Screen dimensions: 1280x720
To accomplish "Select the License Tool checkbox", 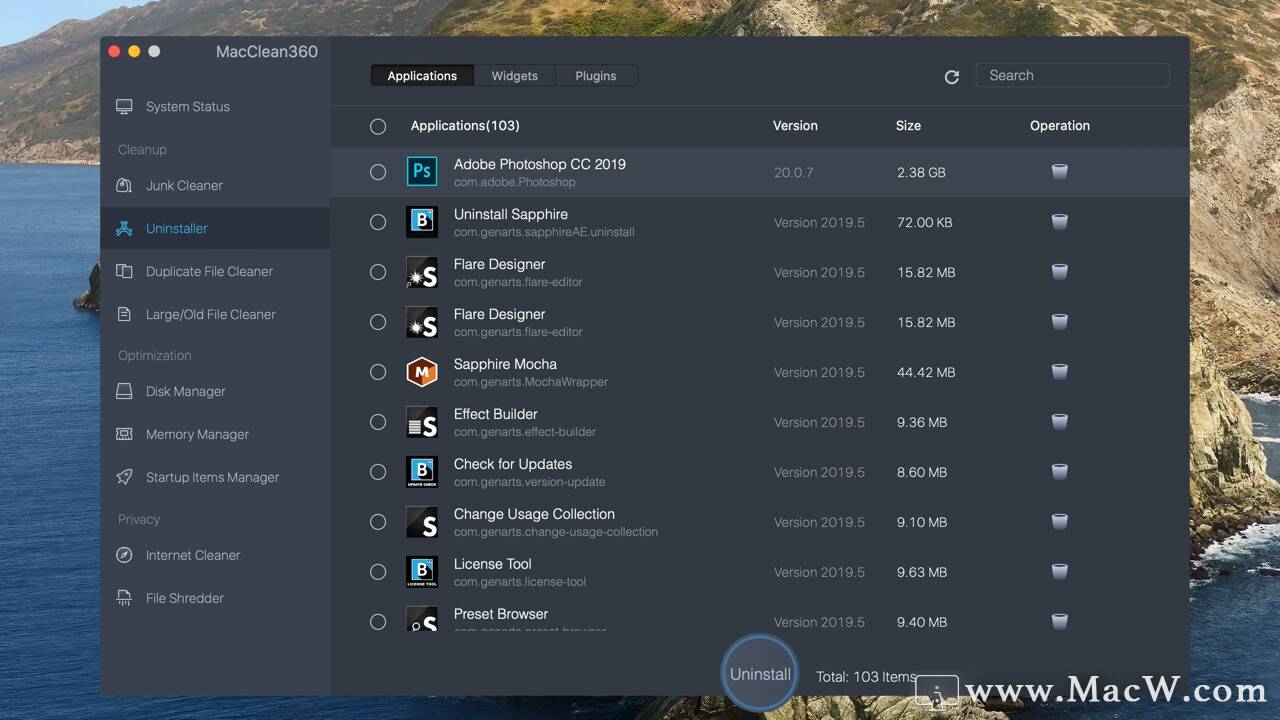I will point(378,572).
